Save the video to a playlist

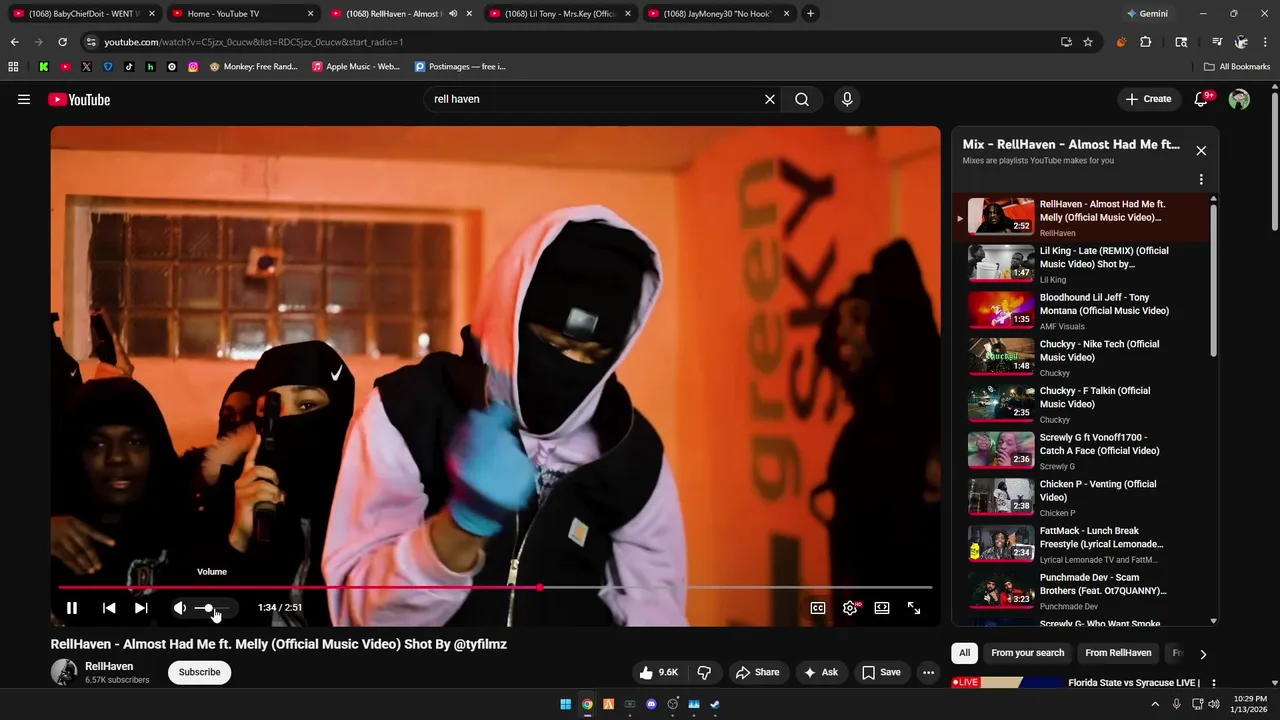pyautogui.click(x=881, y=672)
